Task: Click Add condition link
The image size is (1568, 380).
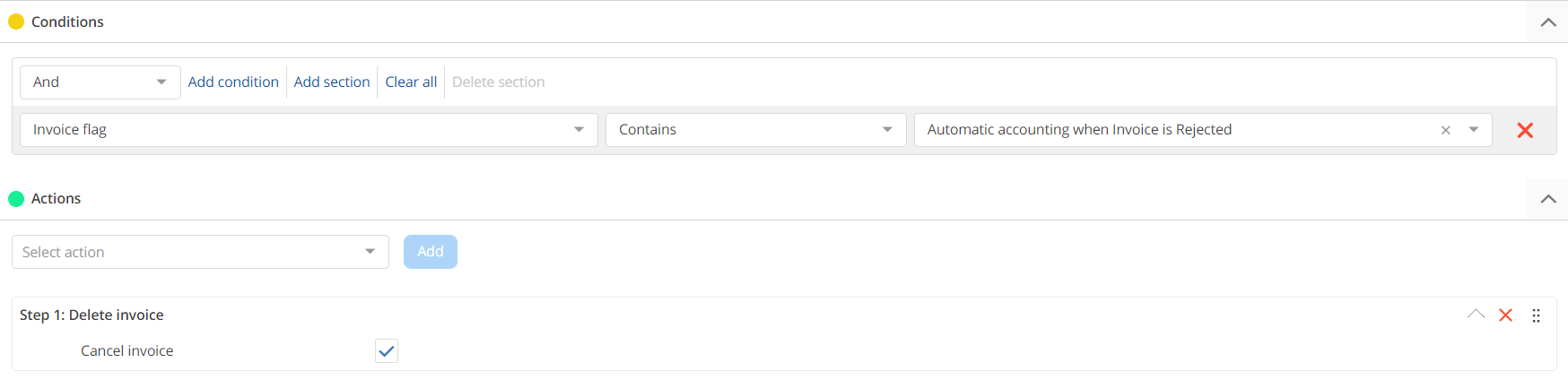Action: point(233,82)
